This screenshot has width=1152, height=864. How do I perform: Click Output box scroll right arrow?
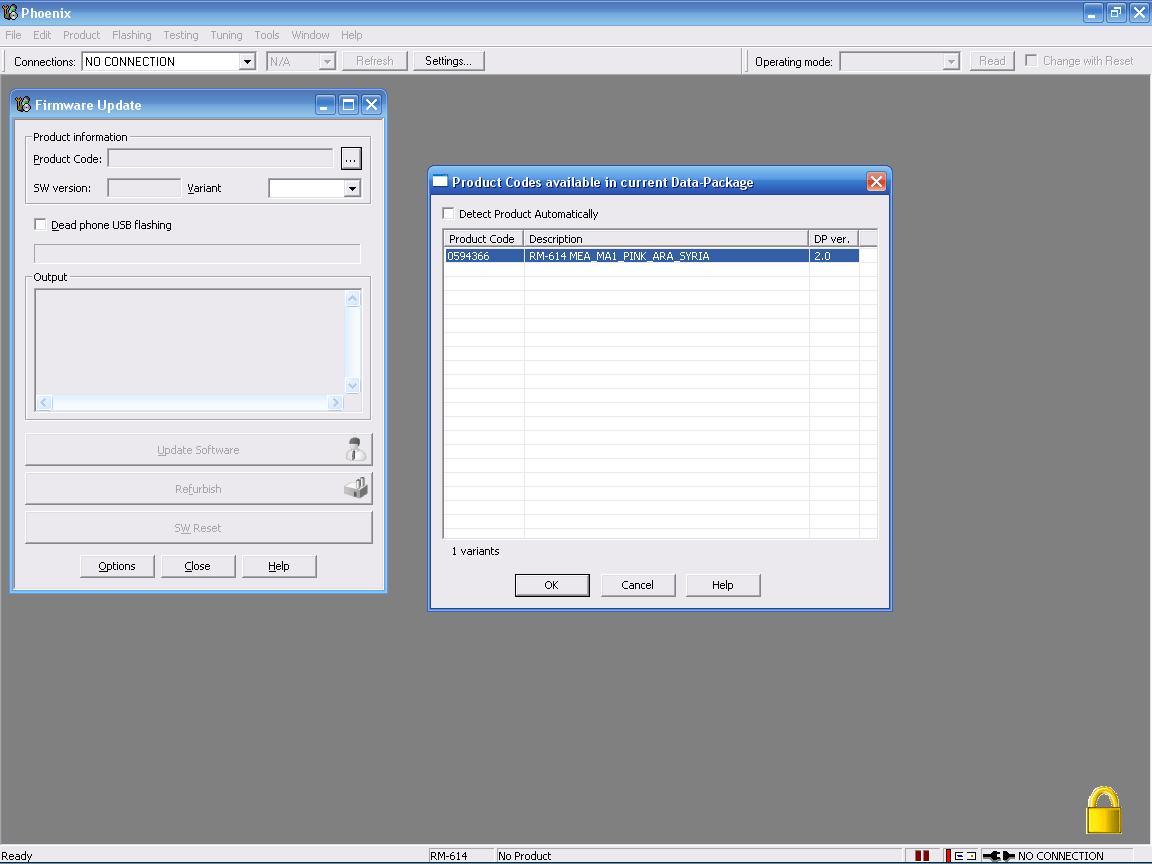tap(336, 402)
